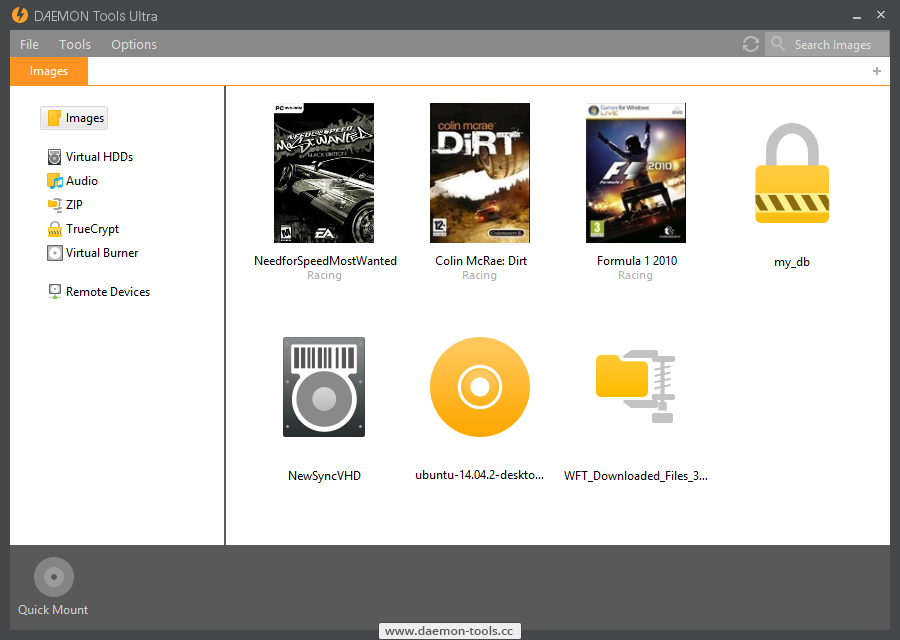The width and height of the screenshot is (900, 640).
Task: Click the TrueCrypt padlock sidebar icon
Action: (55, 229)
